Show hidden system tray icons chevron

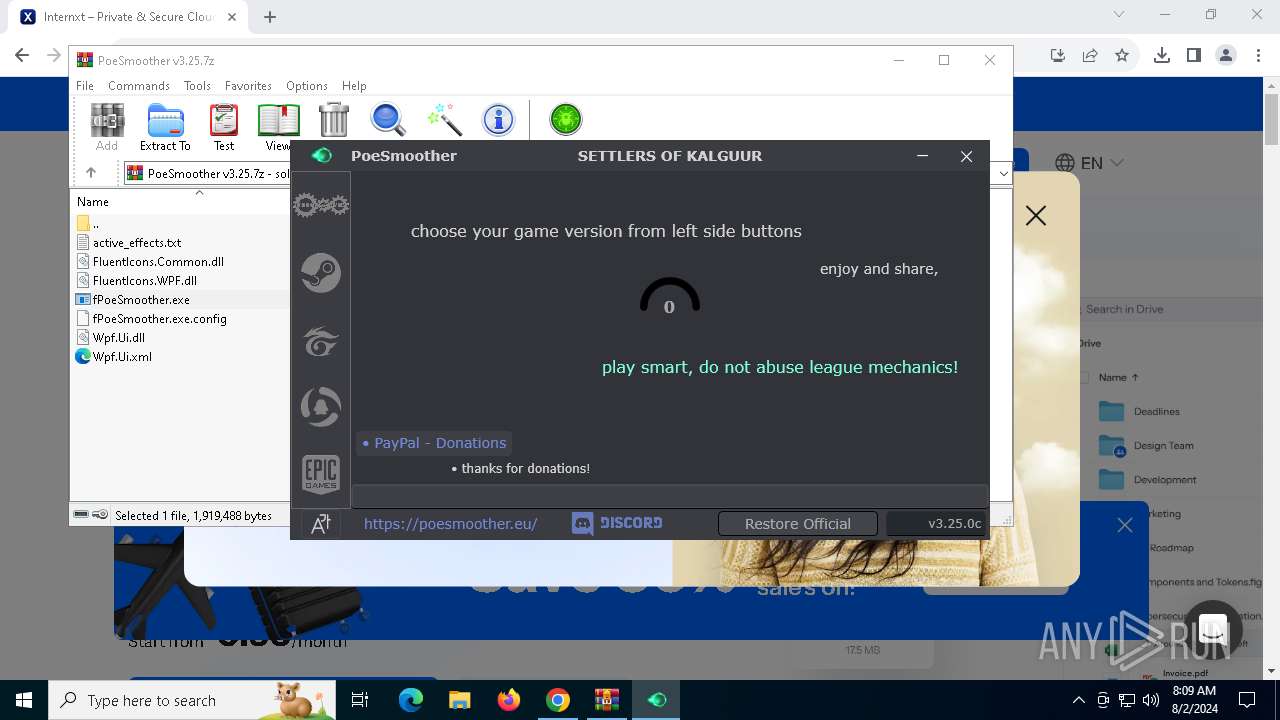point(1078,700)
